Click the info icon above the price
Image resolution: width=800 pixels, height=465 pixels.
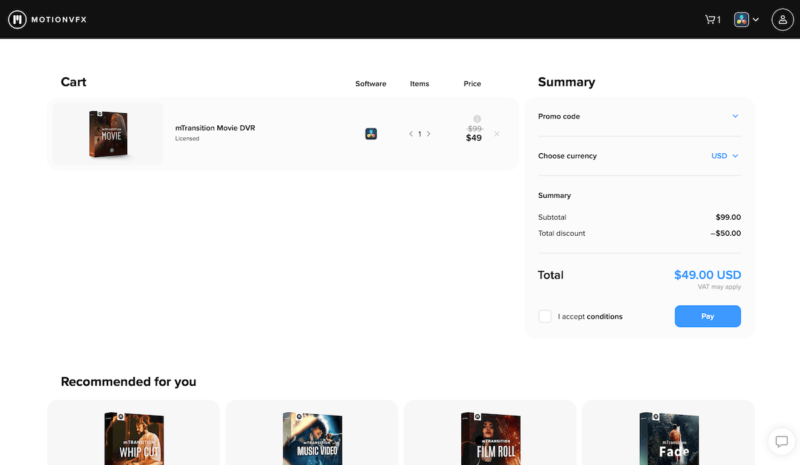coord(477,119)
